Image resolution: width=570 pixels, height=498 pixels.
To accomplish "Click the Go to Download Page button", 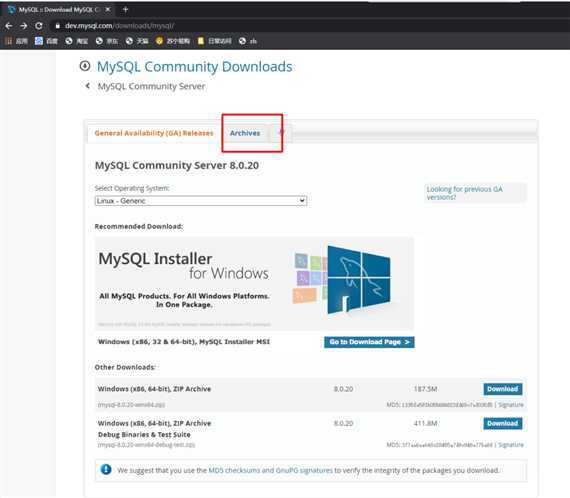I will pyautogui.click(x=369, y=342).
